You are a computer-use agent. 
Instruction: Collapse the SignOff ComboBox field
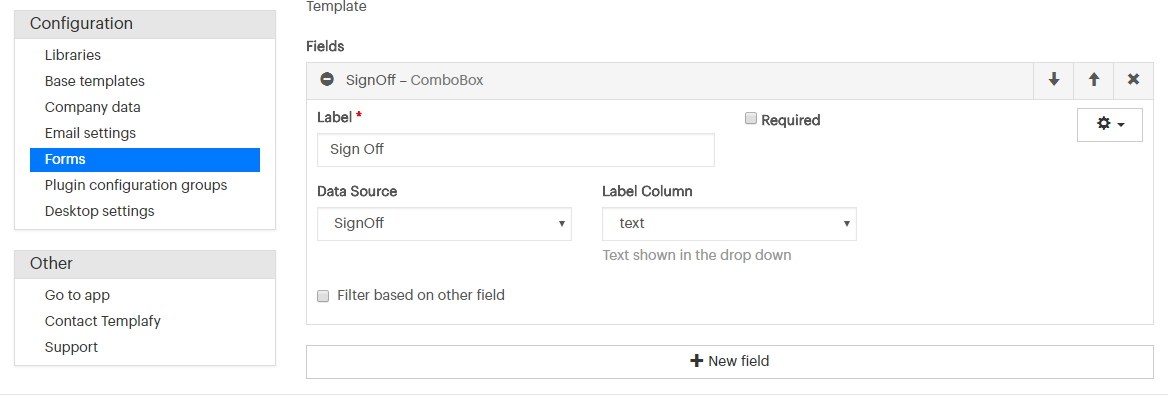pos(326,79)
